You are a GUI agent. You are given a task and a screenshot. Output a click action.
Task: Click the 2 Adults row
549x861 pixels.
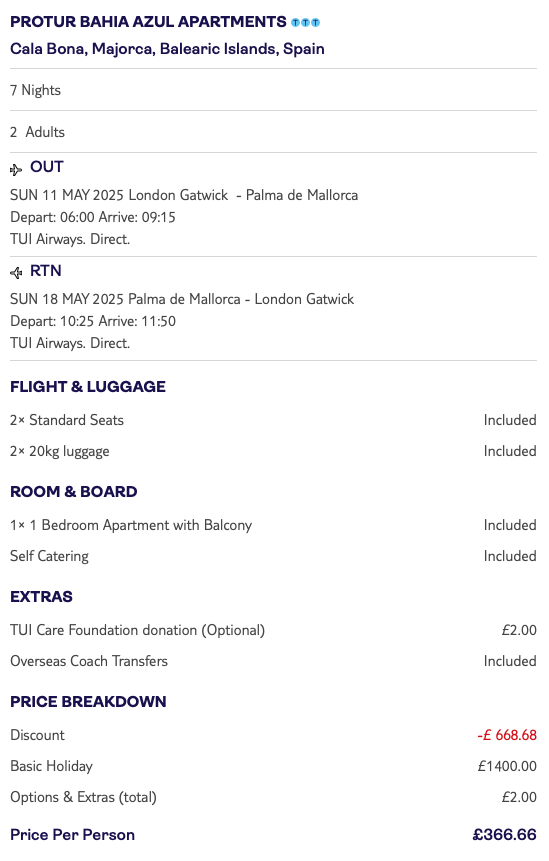tap(273, 132)
